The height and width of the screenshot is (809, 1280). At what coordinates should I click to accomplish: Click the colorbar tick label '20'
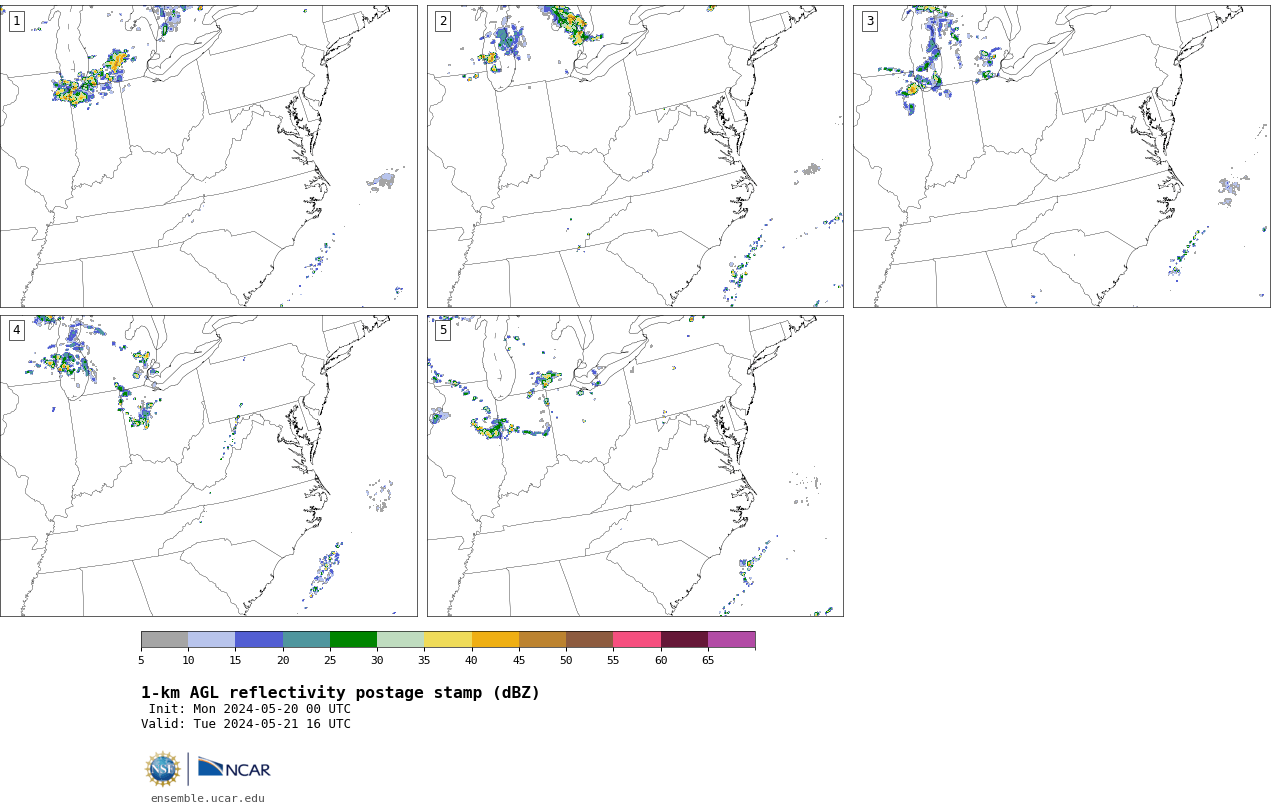click(283, 660)
